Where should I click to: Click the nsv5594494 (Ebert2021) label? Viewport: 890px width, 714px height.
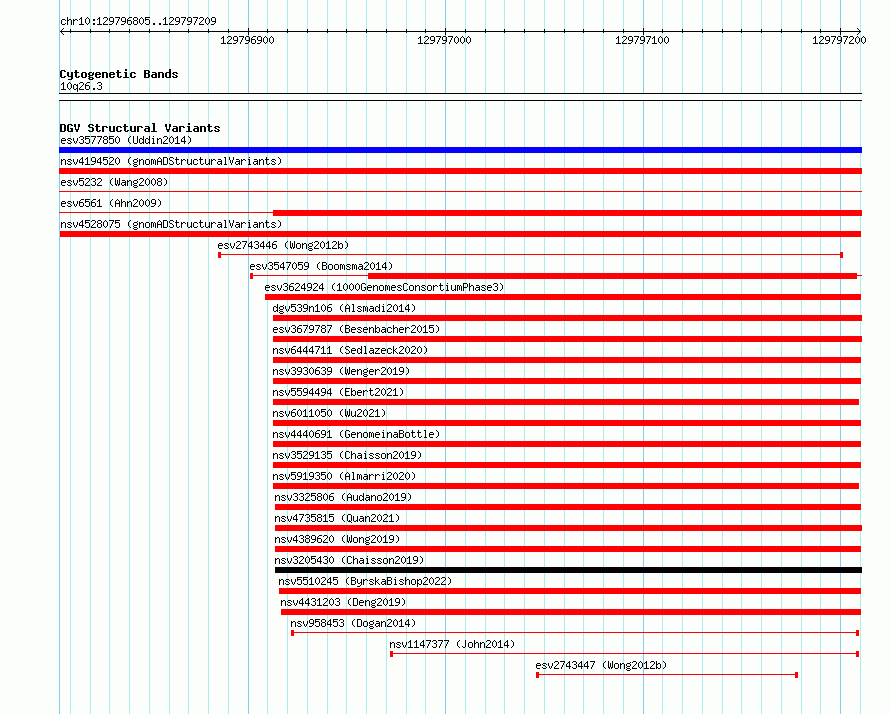338,392
